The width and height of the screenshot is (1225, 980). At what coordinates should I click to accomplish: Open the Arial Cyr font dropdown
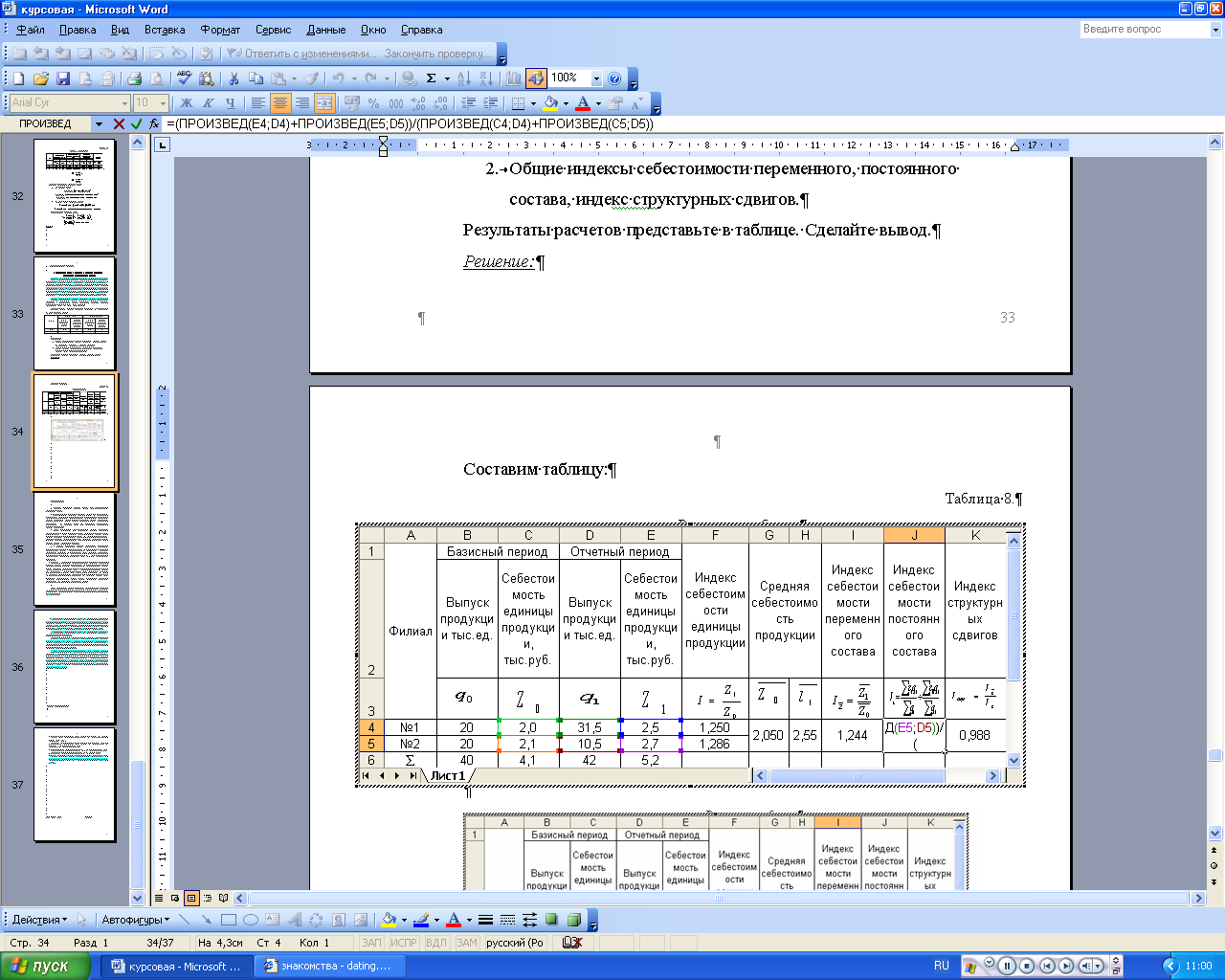[124, 102]
